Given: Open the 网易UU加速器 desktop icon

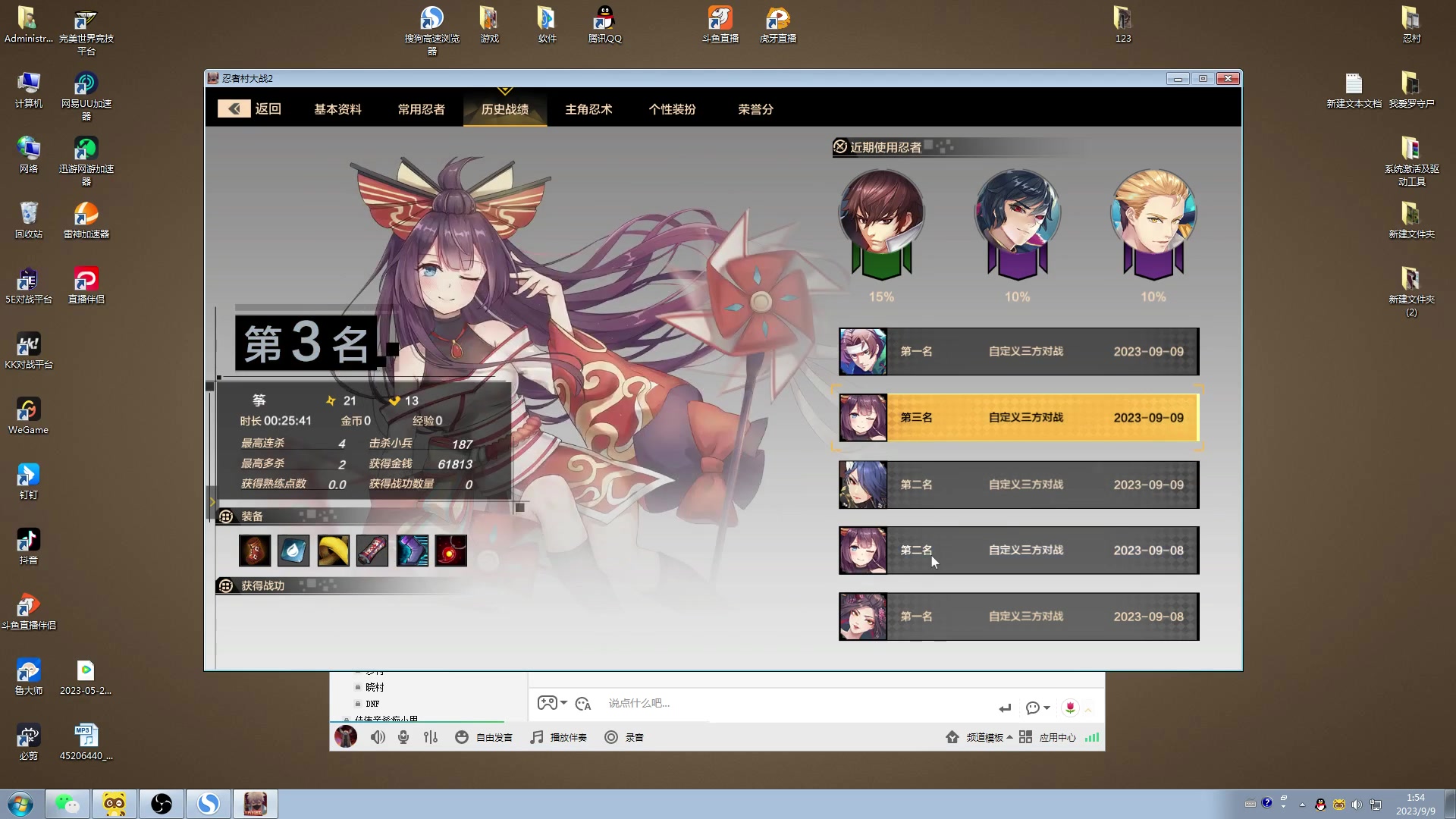Looking at the screenshot, I should pyautogui.click(x=86, y=96).
